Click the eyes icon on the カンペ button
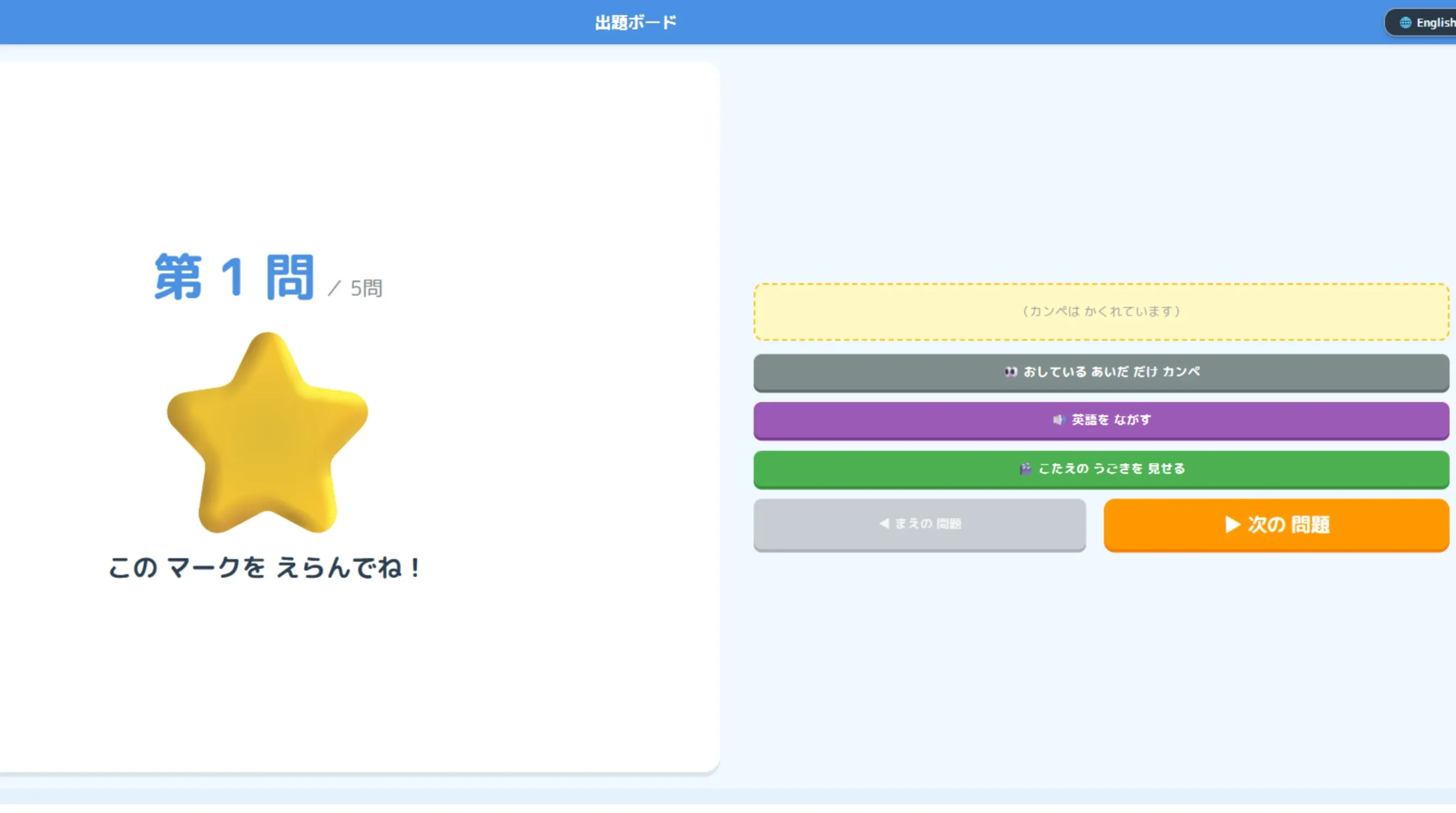 point(1011,372)
